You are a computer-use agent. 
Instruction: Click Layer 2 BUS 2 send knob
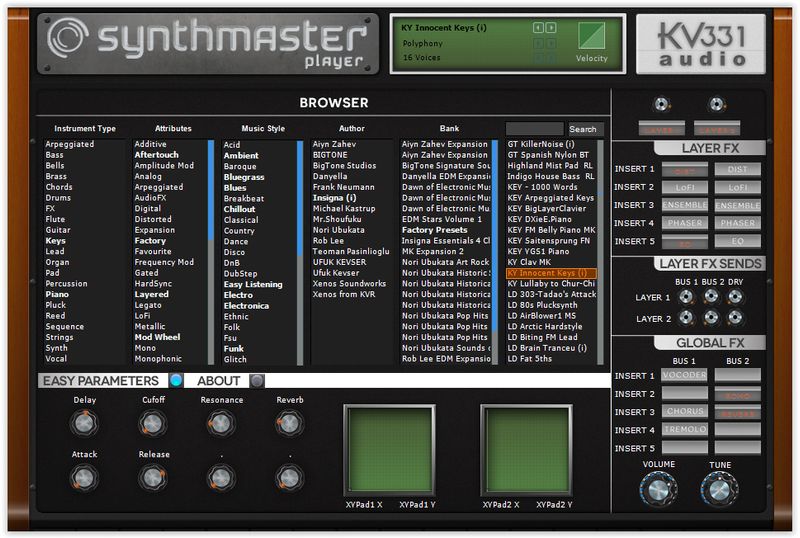click(711, 317)
